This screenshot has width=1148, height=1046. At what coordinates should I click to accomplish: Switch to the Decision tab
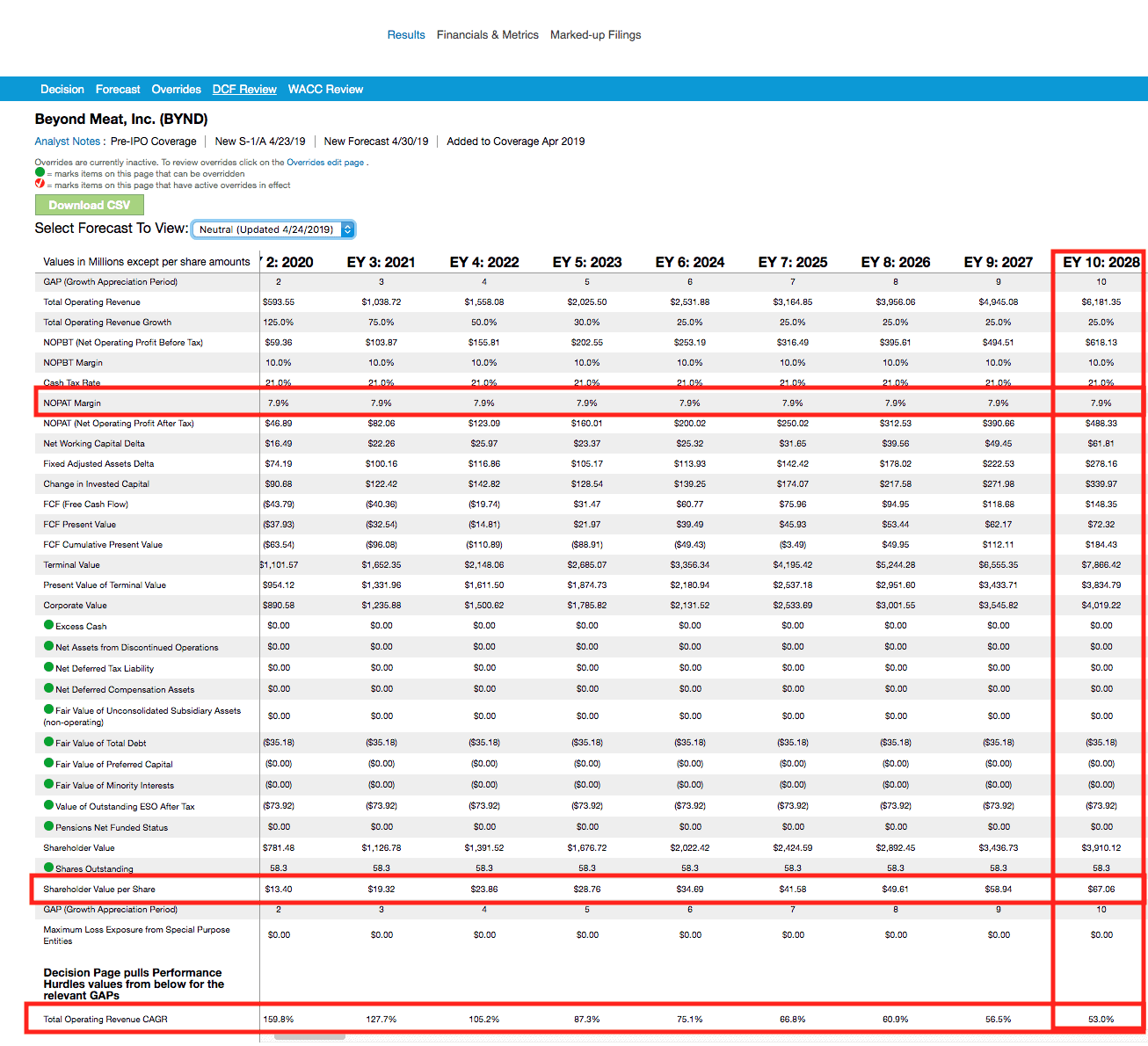point(62,90)
